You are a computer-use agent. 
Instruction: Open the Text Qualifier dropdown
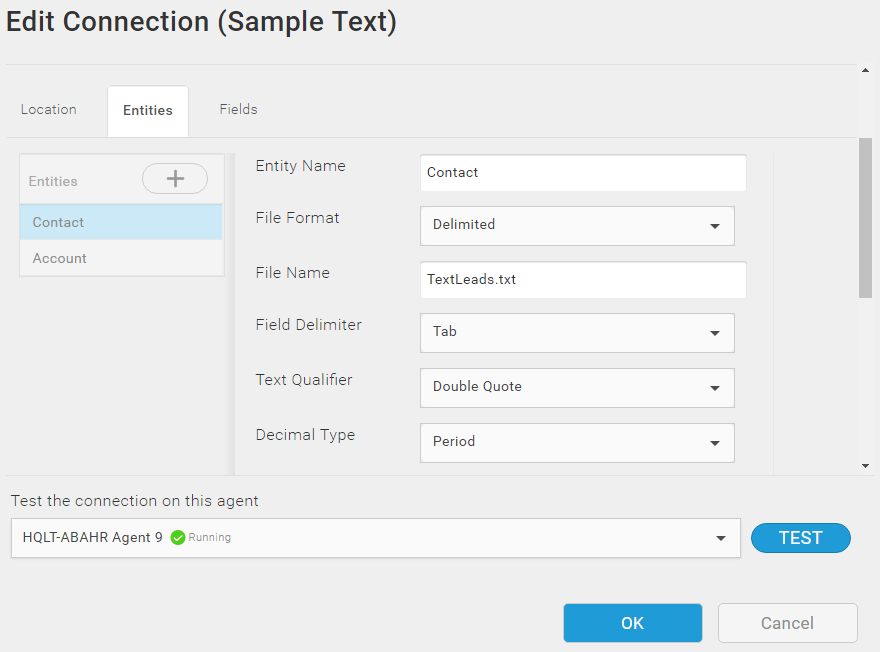(577, 388)
